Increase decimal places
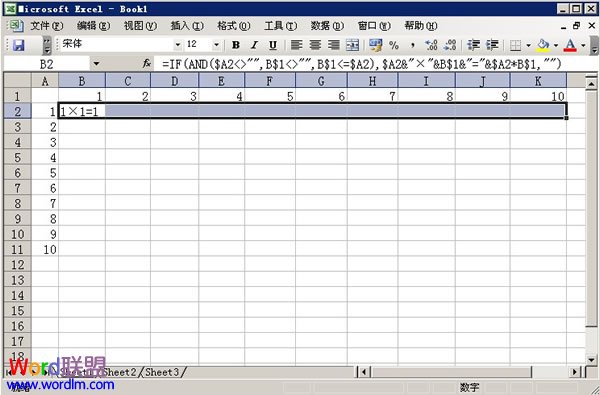Viewport: 600px width, 395px height. click(x=431, y=45)
